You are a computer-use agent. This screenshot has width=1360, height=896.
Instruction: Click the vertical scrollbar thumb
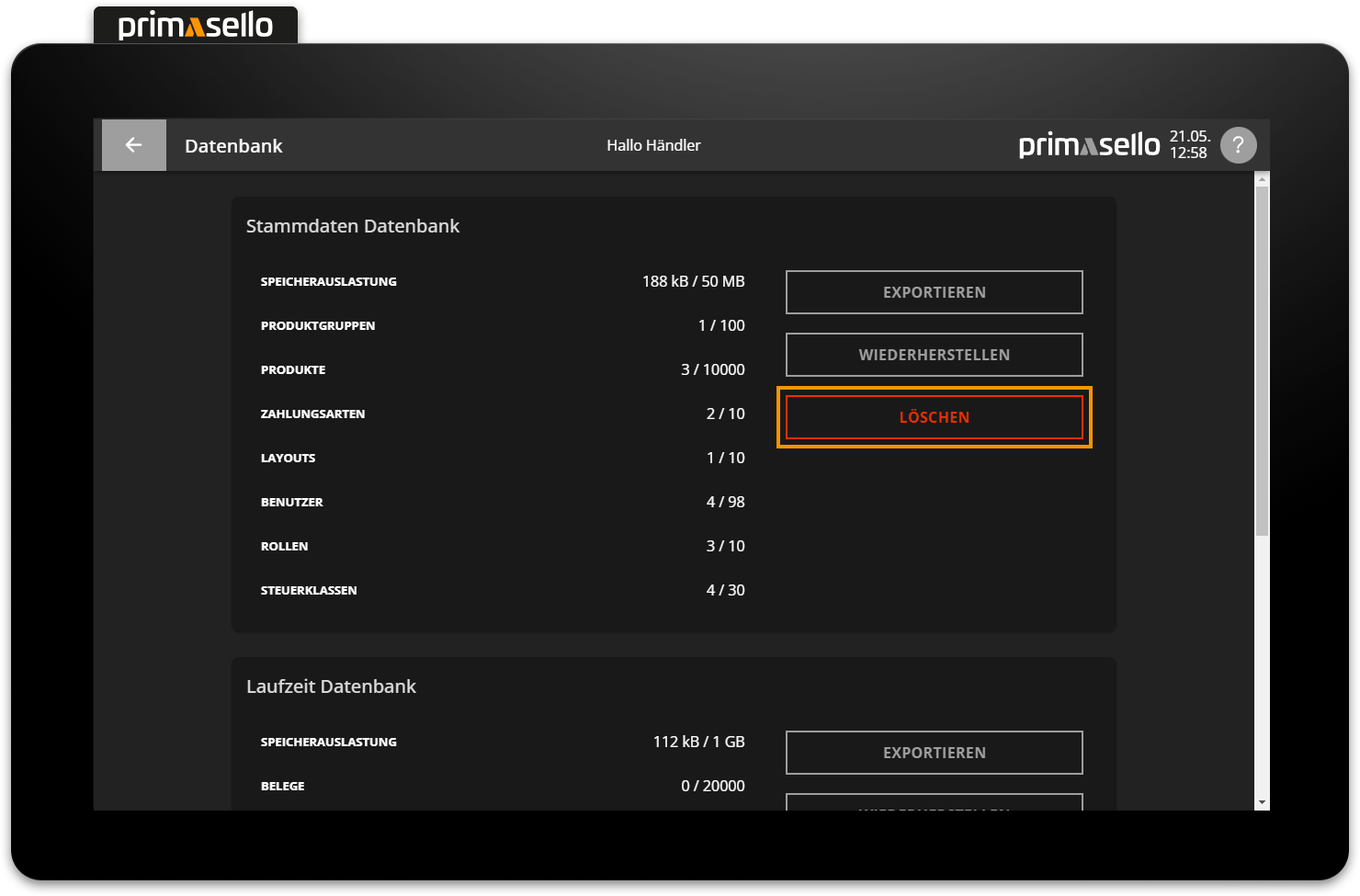coord(1262,358)
